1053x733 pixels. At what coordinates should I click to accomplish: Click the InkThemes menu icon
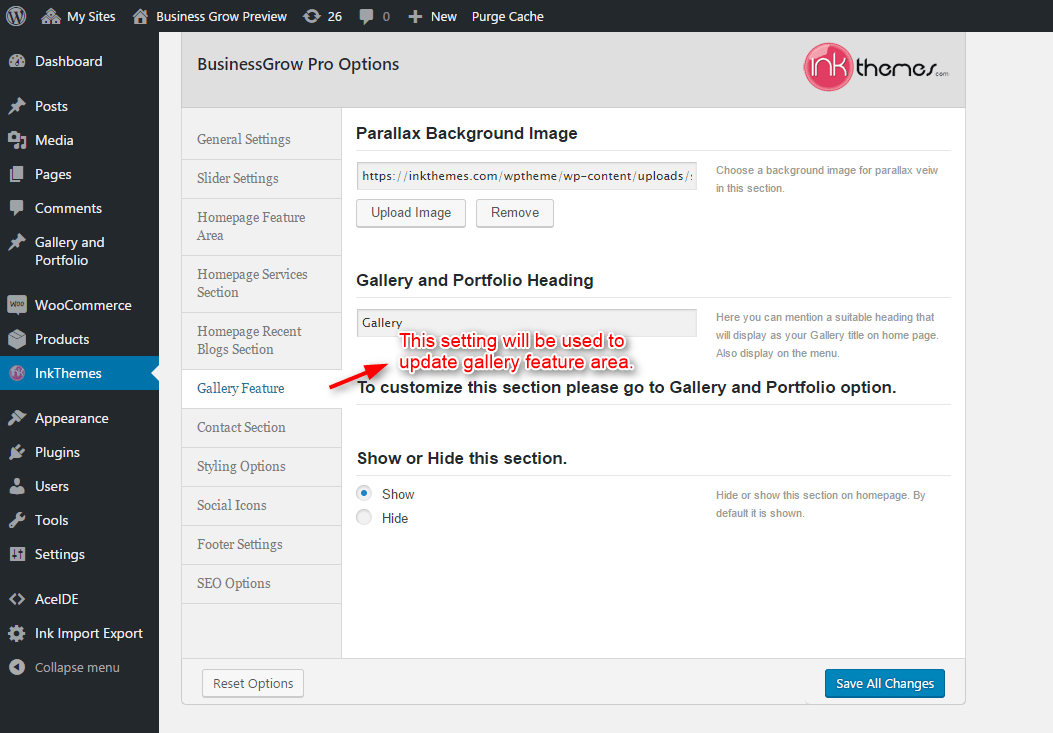point(17,373)
